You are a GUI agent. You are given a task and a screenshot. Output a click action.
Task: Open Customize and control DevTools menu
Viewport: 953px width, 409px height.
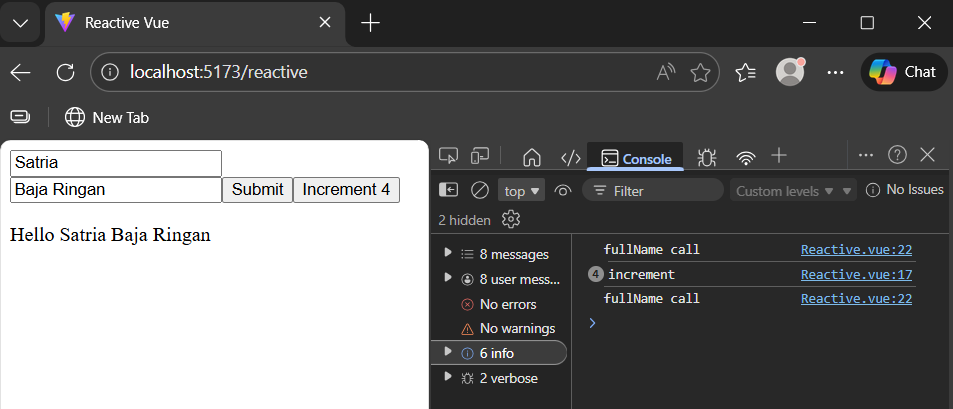tap(865, 155)
